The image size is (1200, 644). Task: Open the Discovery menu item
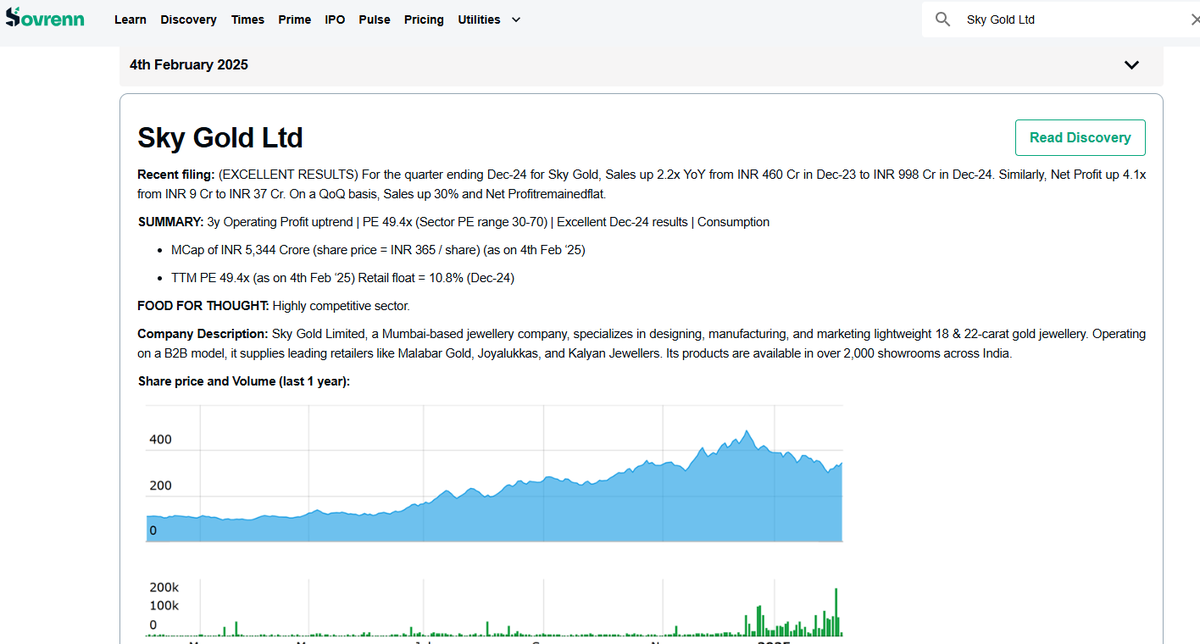(188, 20)
